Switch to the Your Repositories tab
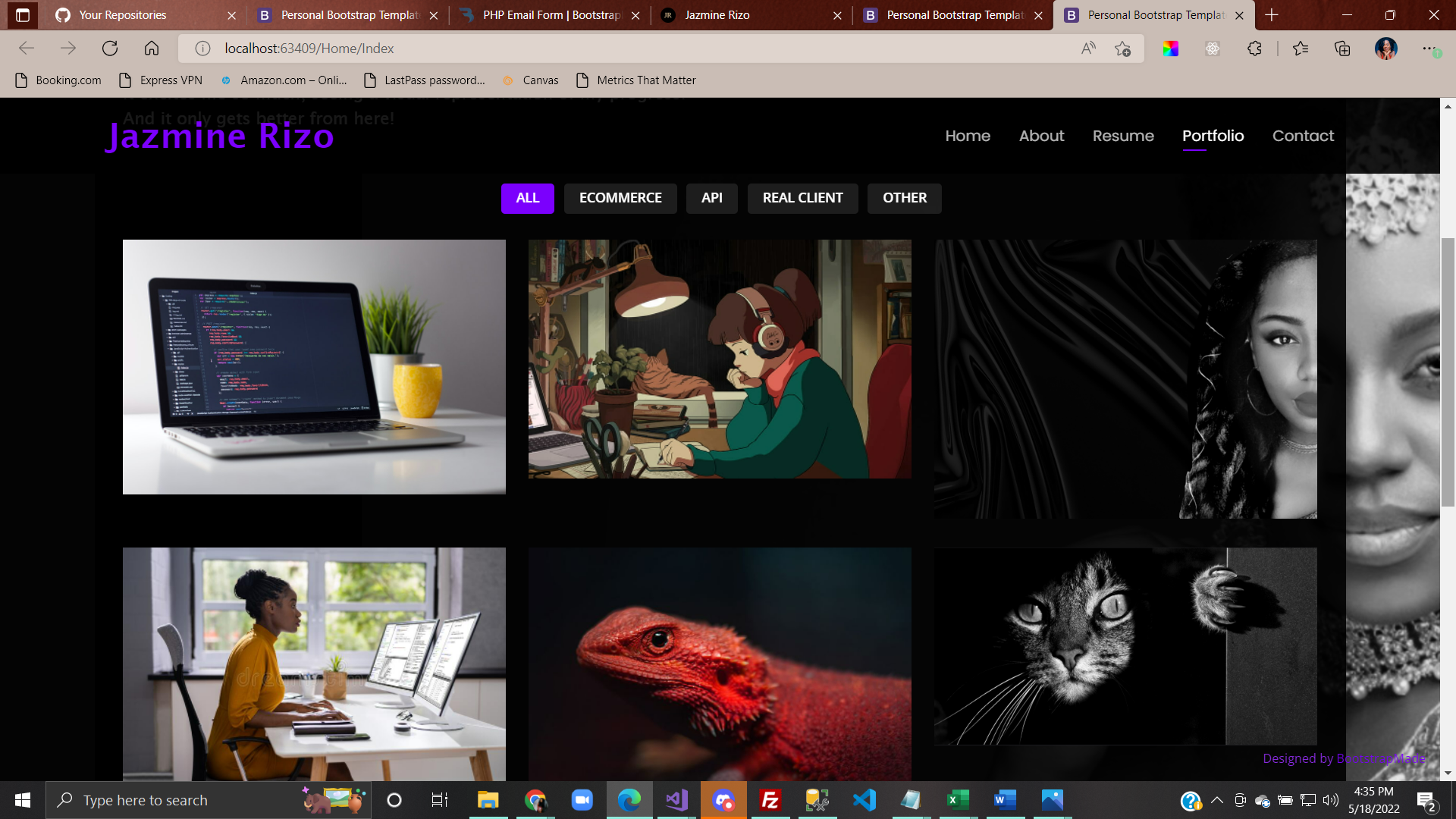The width and height of the screenshot is (1456, 819). (123, 15)
